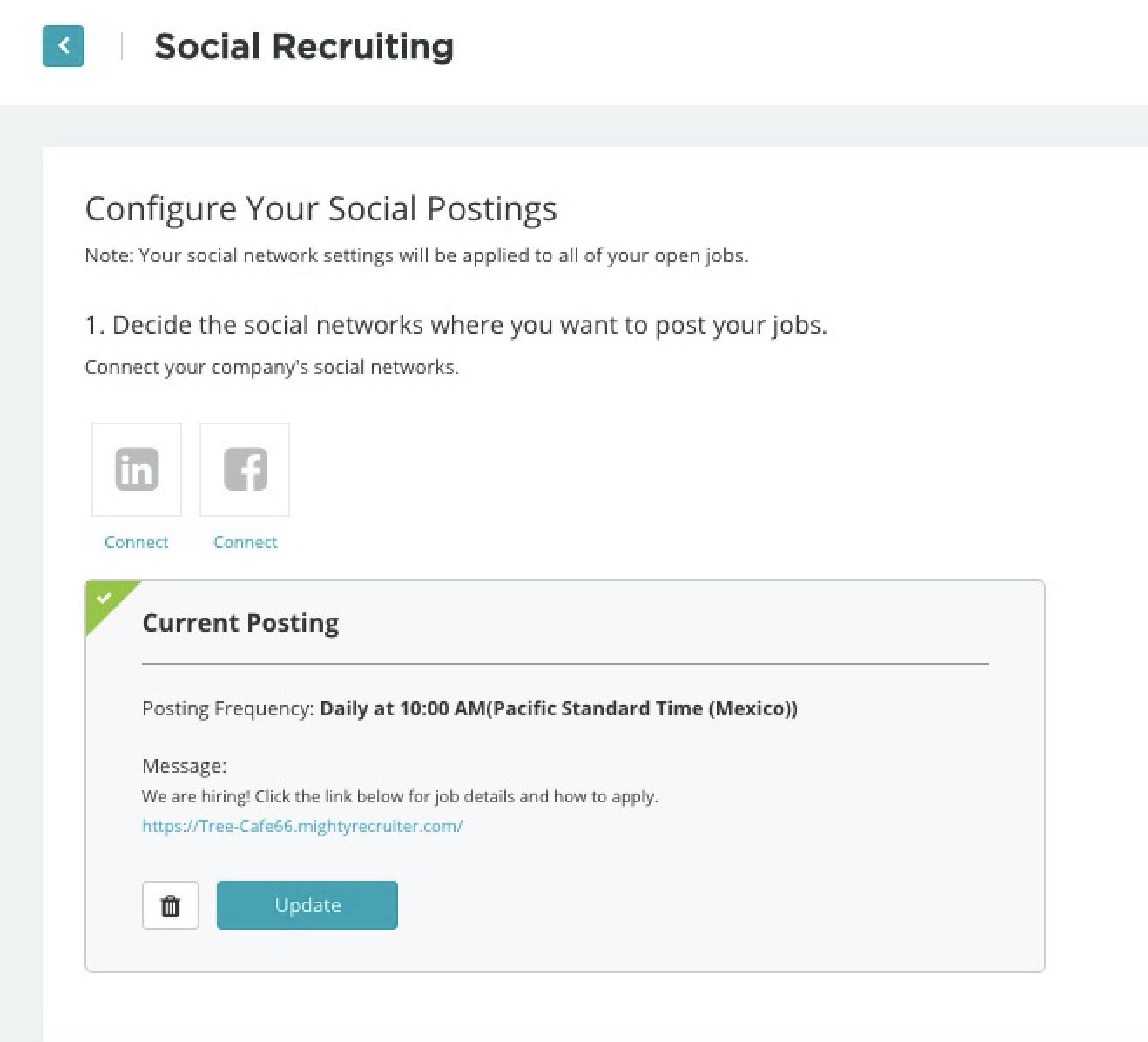
Task: Click the Posting Frequency: label
Action: pyautogui.click(x=227, y=708)
